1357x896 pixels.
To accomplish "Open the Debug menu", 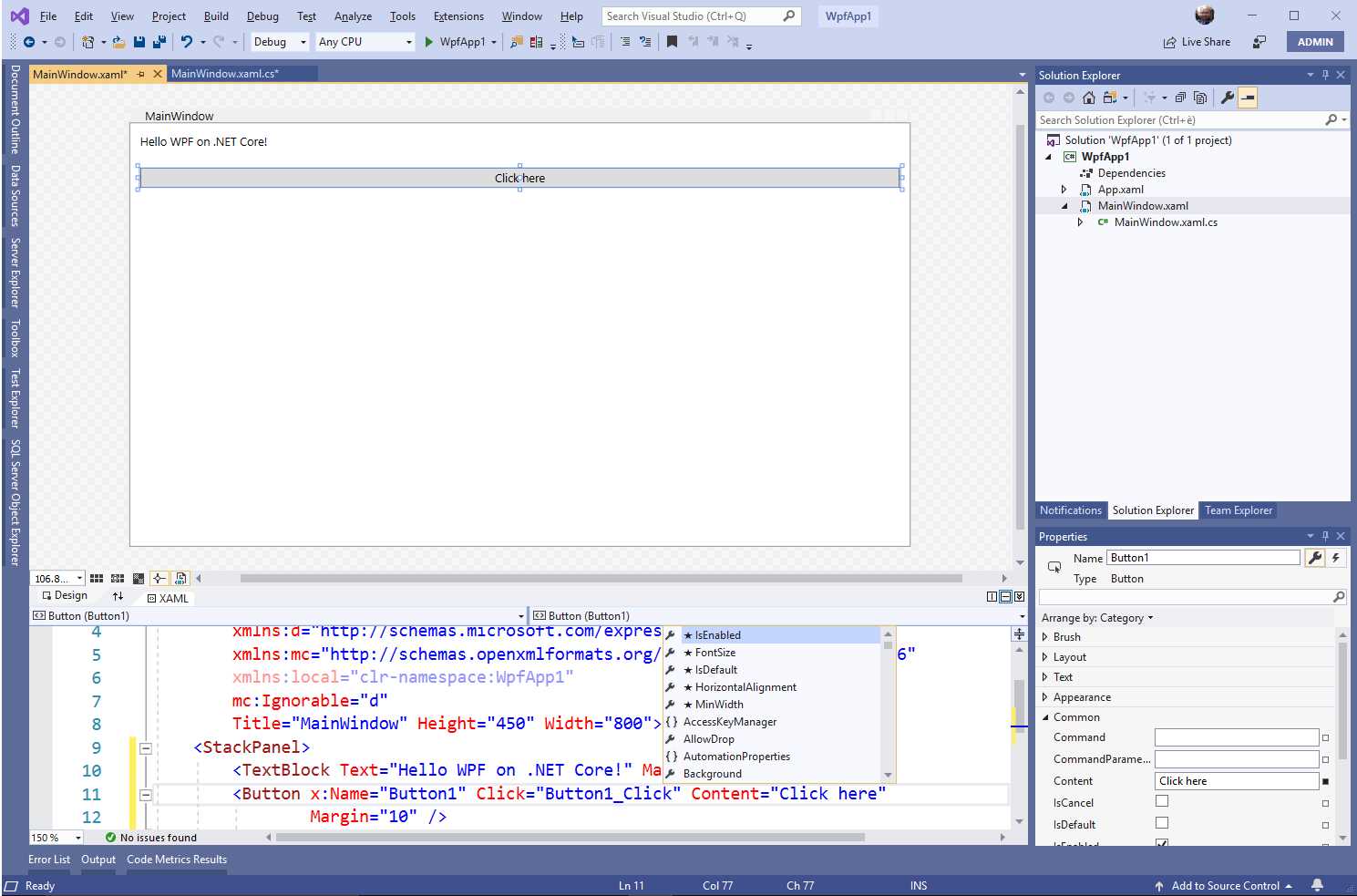I will (262, 15).
